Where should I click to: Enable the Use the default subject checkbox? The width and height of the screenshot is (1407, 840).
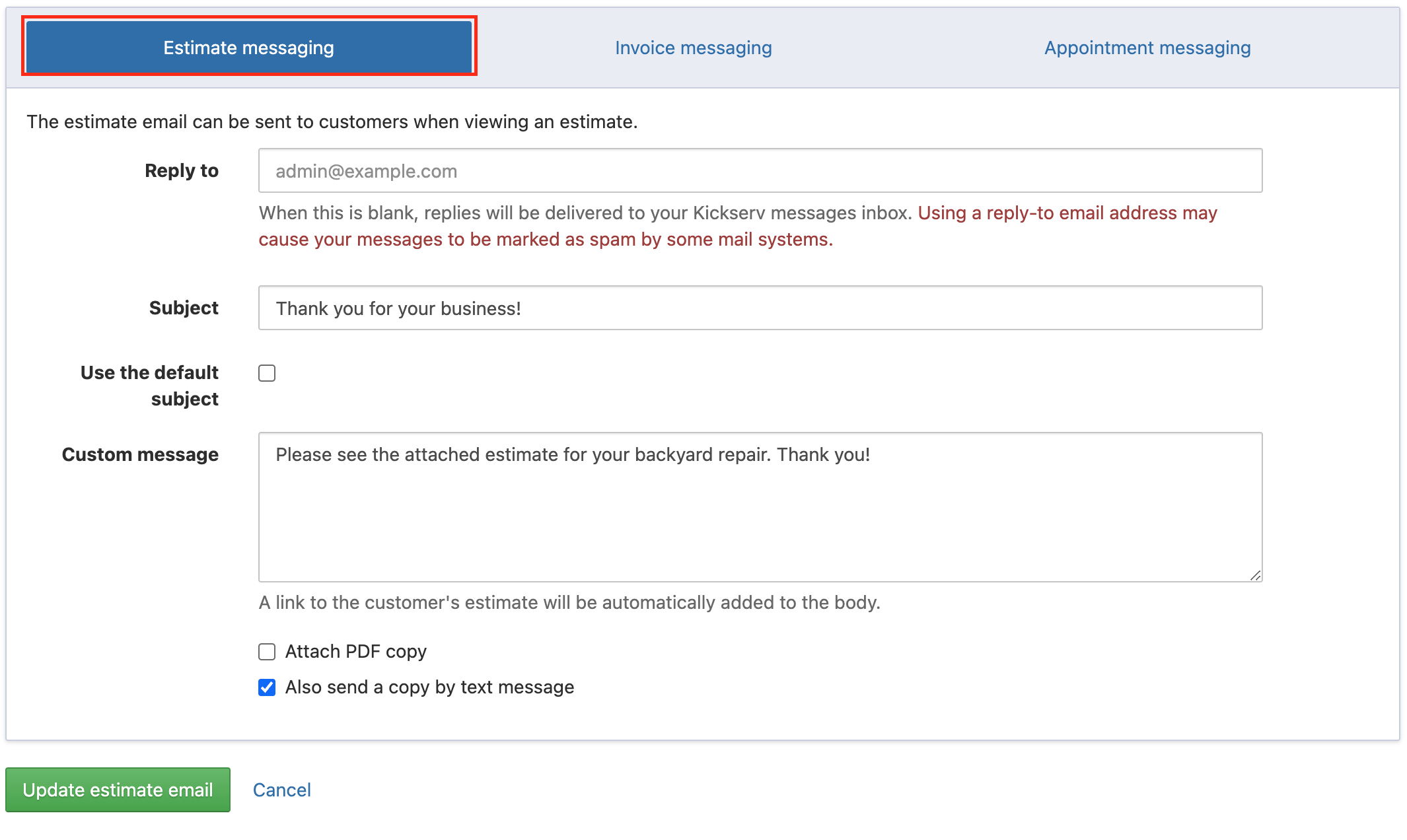click(x=267, y=373)
